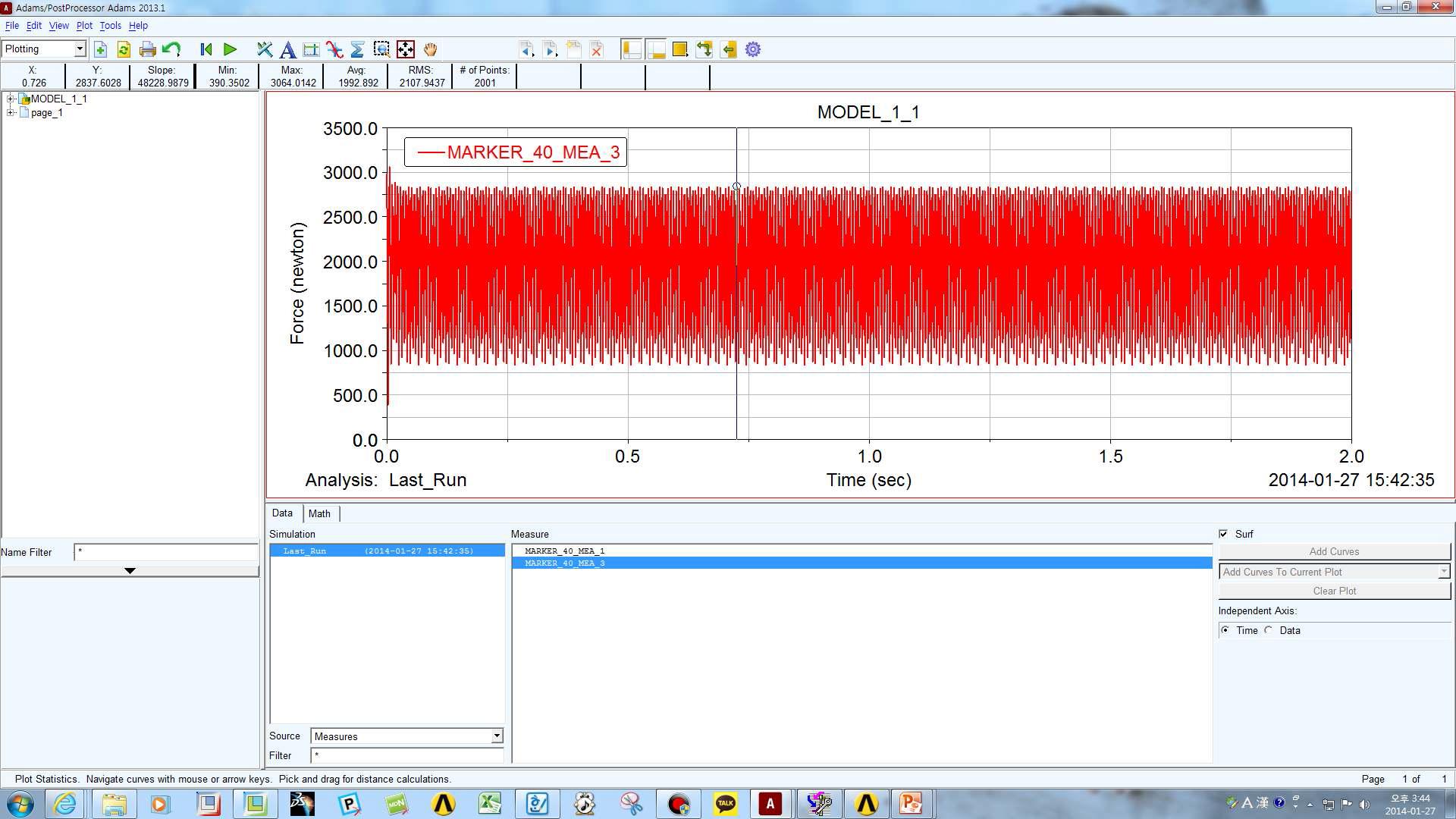
Task: Click the Sigma summation tool icon
Action: click(x=358, y=50)
